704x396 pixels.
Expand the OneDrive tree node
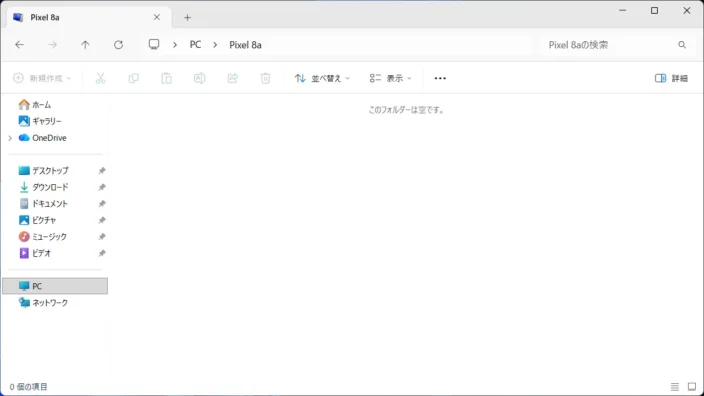click(10, 138)
